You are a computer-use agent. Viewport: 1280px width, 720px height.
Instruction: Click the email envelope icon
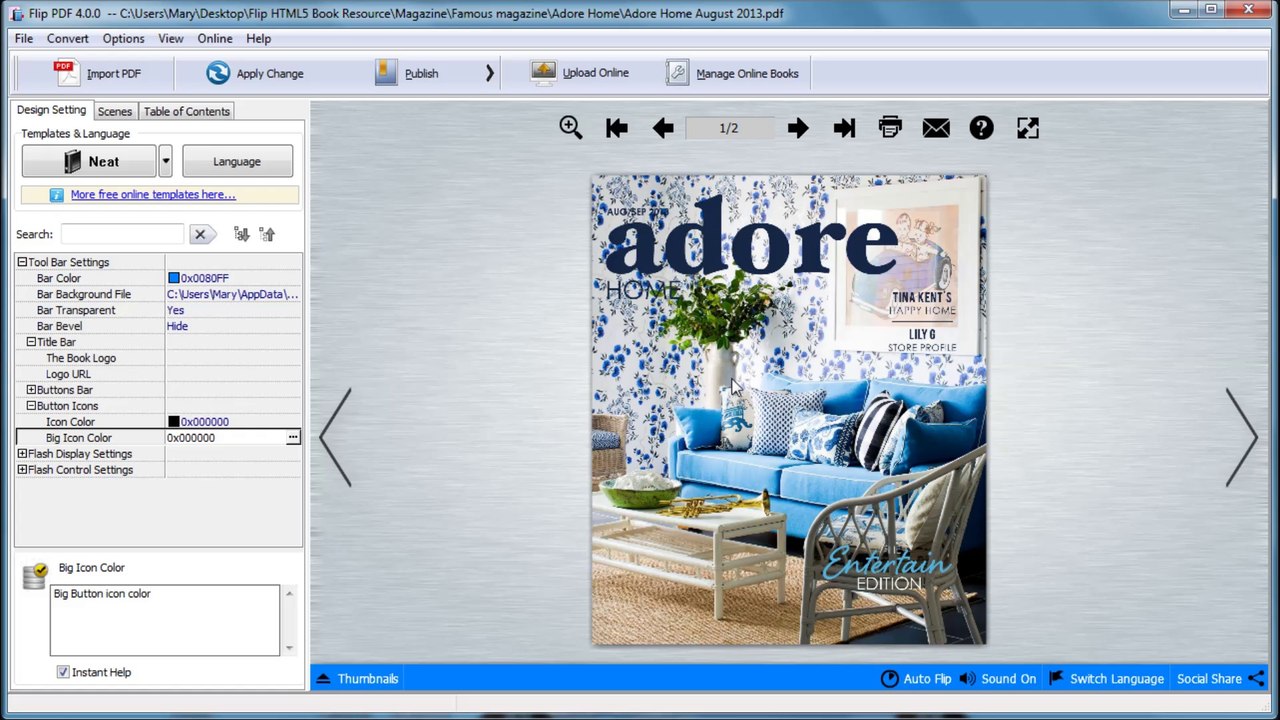pyautogui.click(x=936, y=128)
